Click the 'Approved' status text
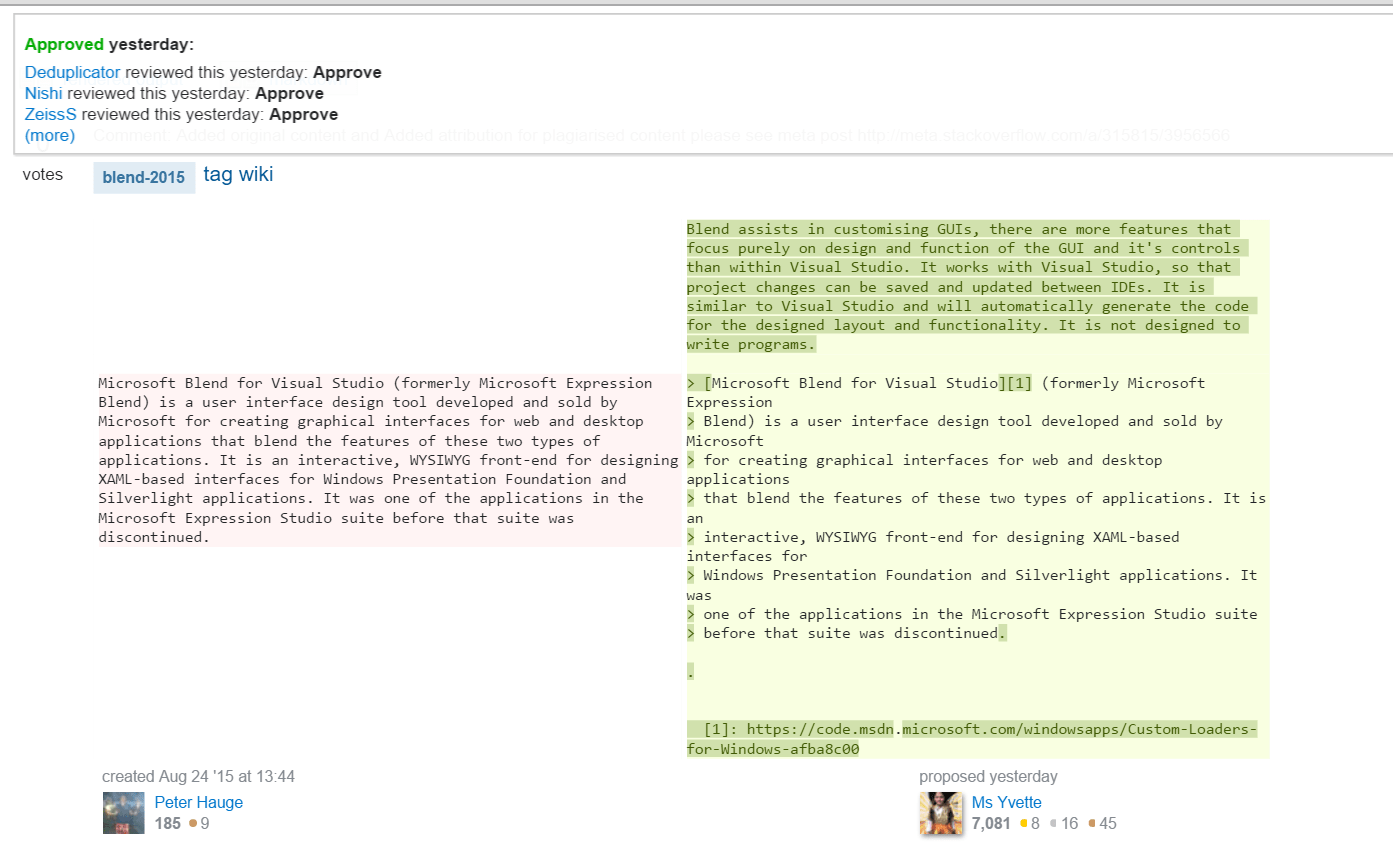1393x851 pixels. tap(64, 44)
